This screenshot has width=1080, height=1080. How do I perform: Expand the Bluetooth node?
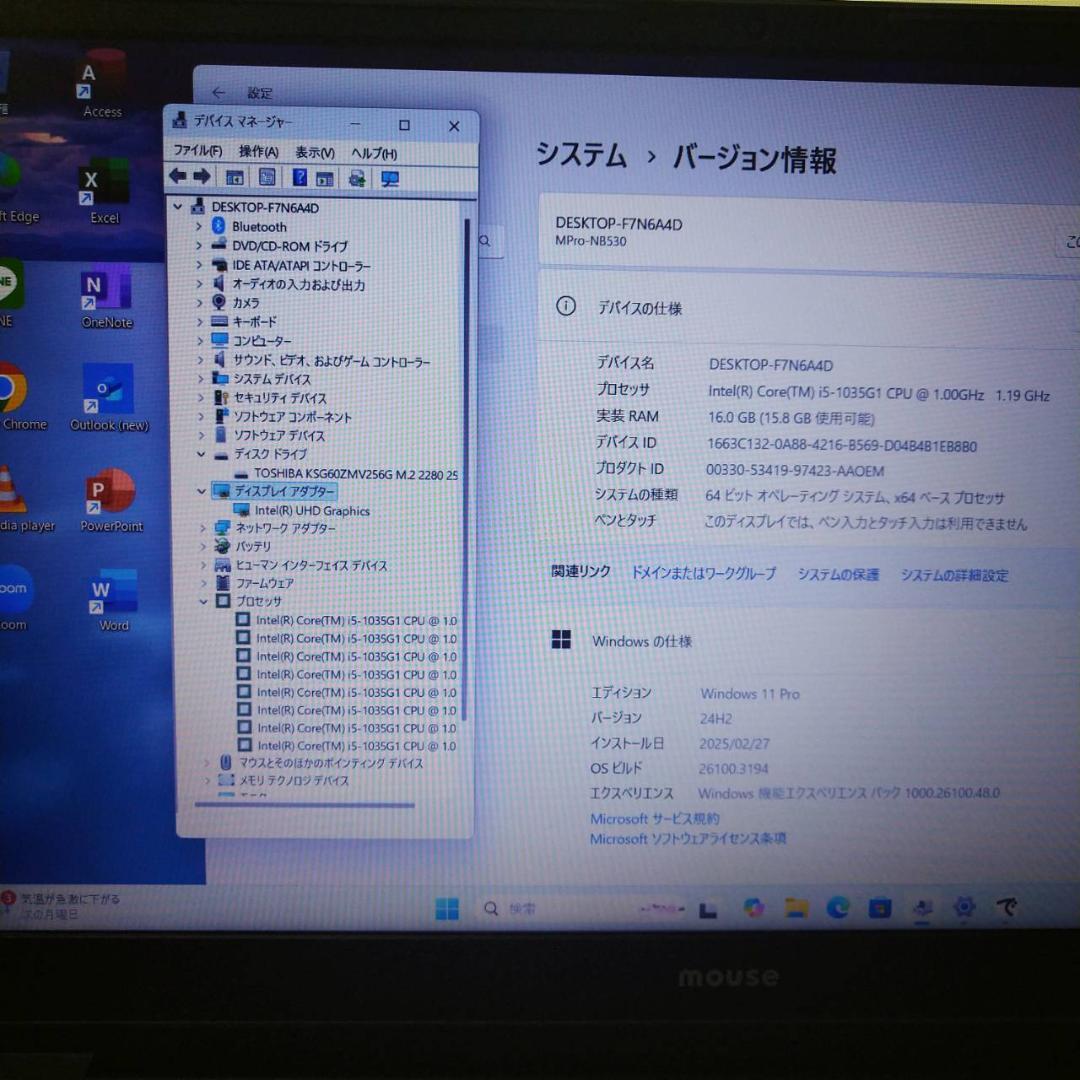point(199,226)
